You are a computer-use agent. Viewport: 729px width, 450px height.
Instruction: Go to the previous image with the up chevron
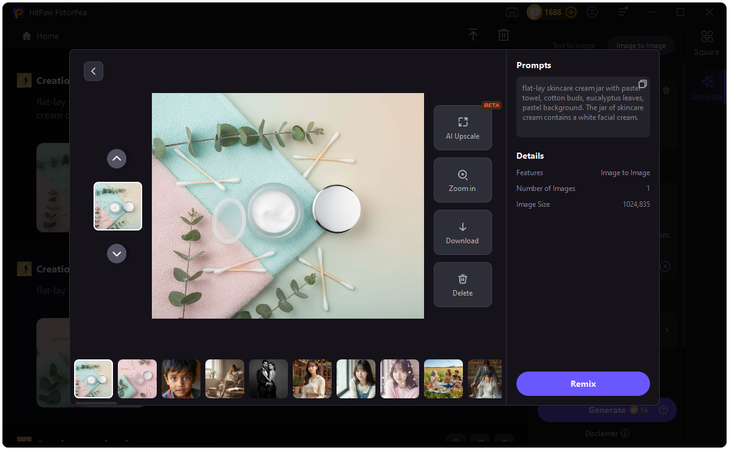coord(117,159)
